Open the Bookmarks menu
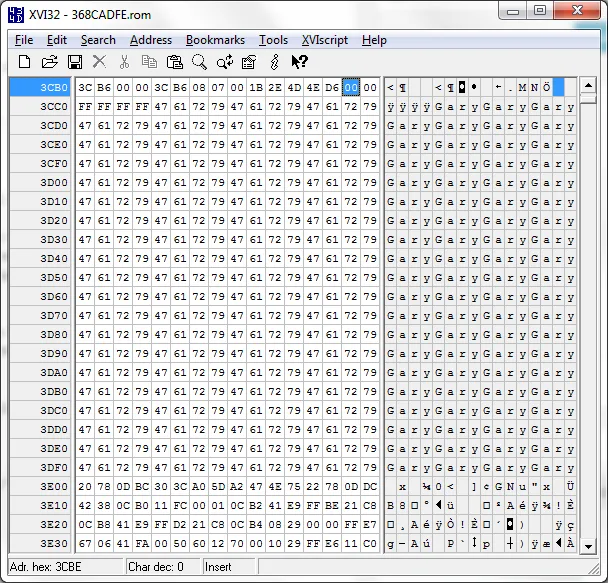The width and height of the screenshot is (608, 583). click(215, 40)
